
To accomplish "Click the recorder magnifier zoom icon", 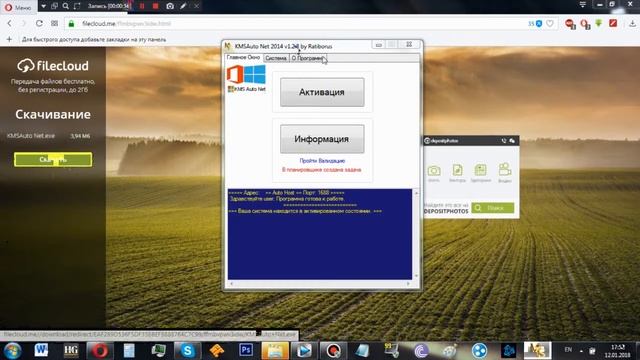I will coord(66,6).
